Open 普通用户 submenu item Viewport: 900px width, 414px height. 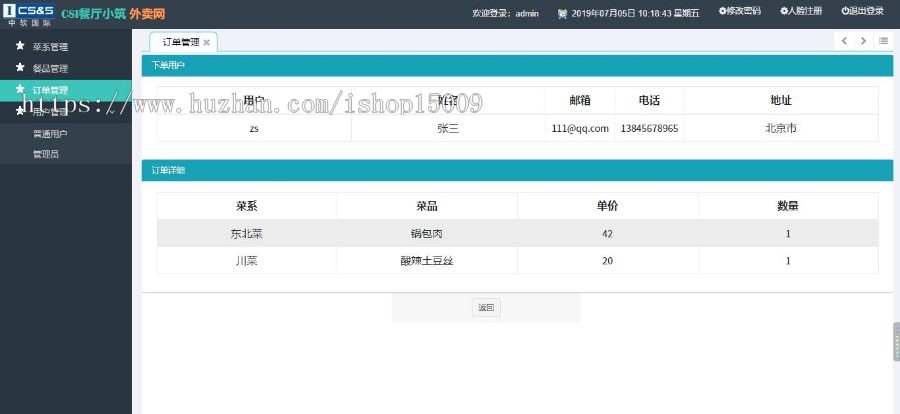[x=50, y=133]
